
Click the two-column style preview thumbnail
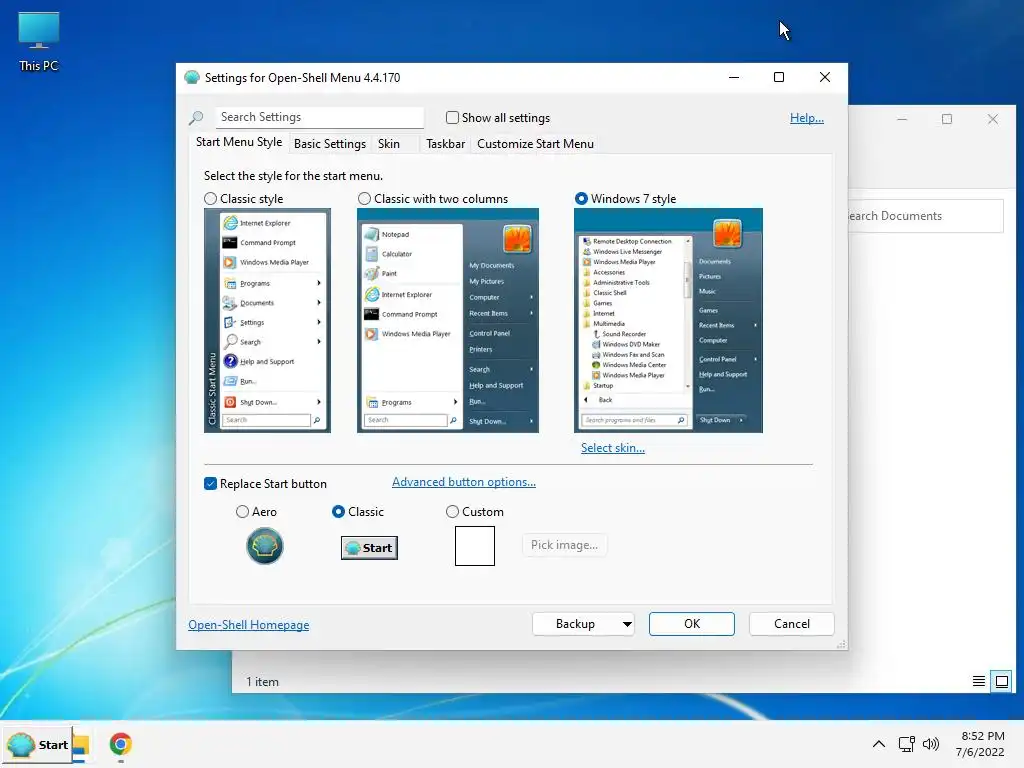click(448, 320)
